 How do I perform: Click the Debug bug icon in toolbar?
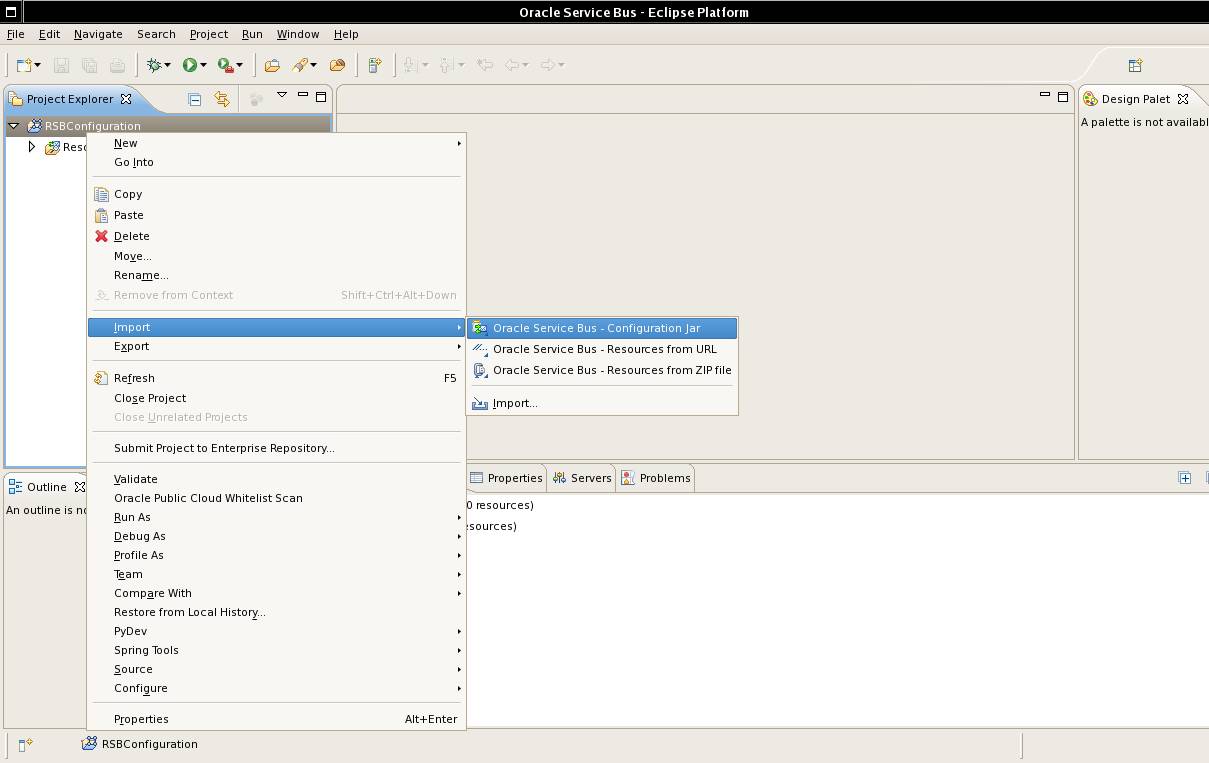click(x=154, y=65)
